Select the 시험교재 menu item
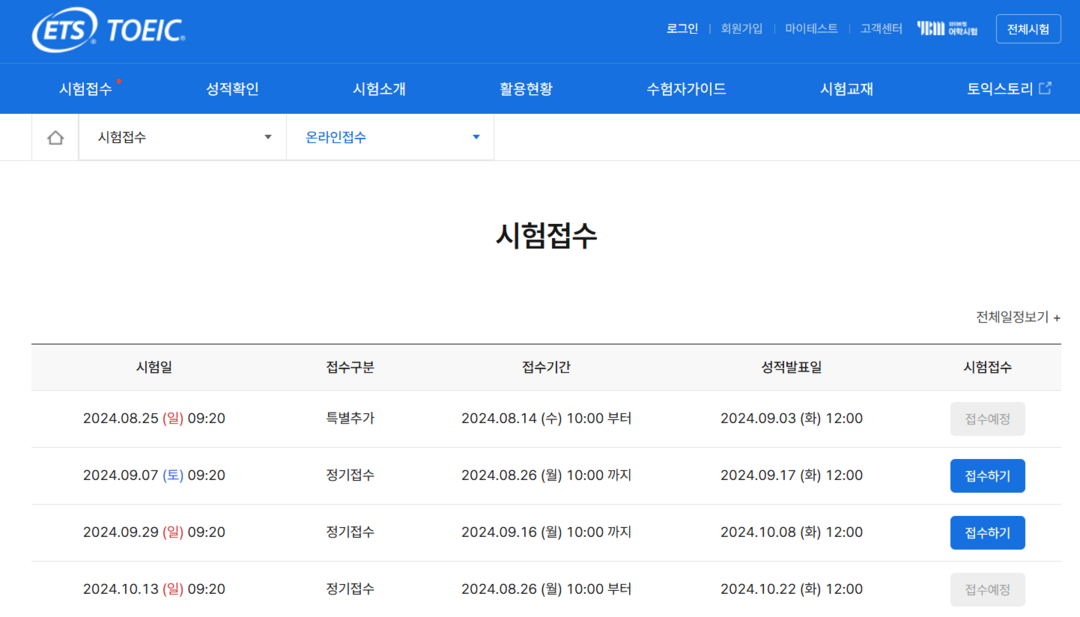The width and height of the screenshot is (1080, 617). pos(846,89)
